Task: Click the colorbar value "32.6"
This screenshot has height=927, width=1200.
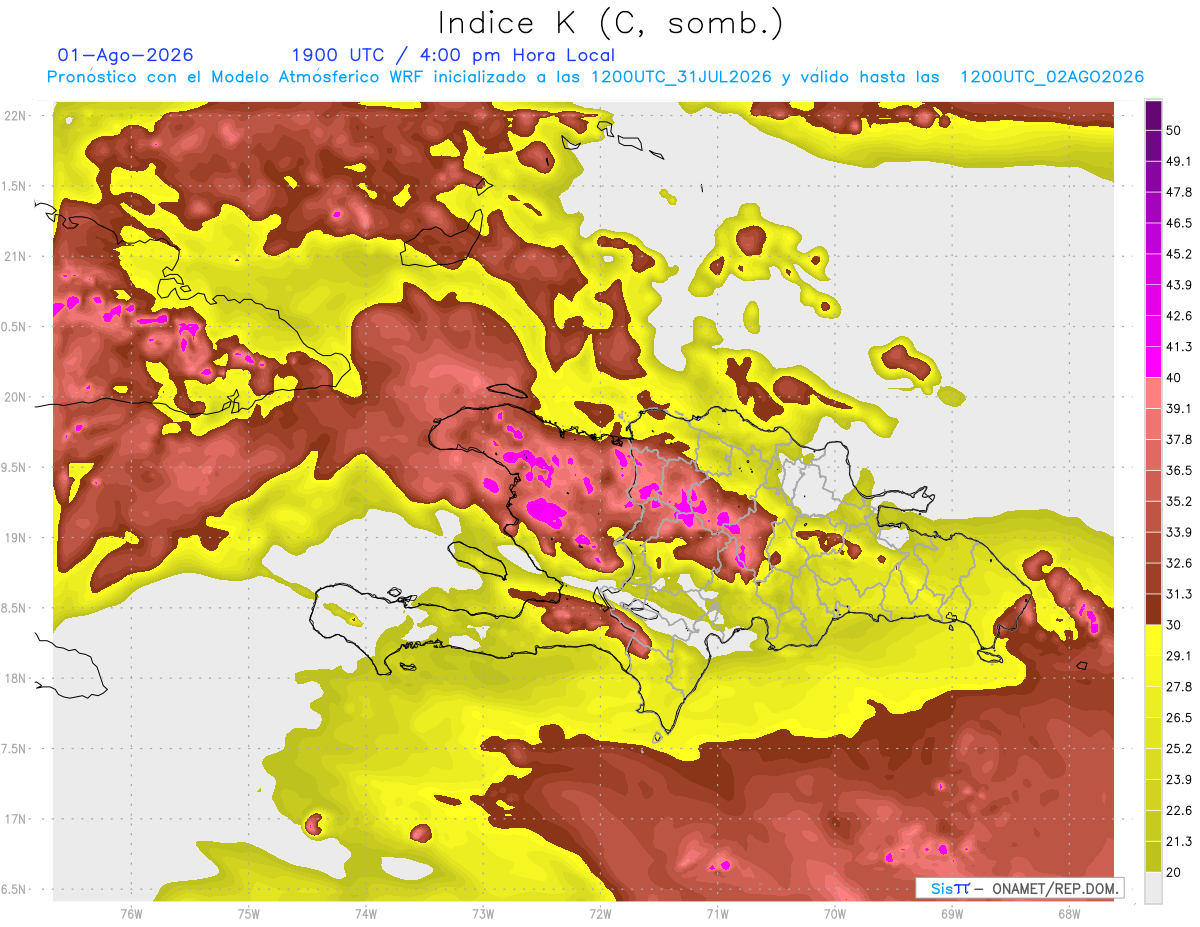Action: [1179, 563]
